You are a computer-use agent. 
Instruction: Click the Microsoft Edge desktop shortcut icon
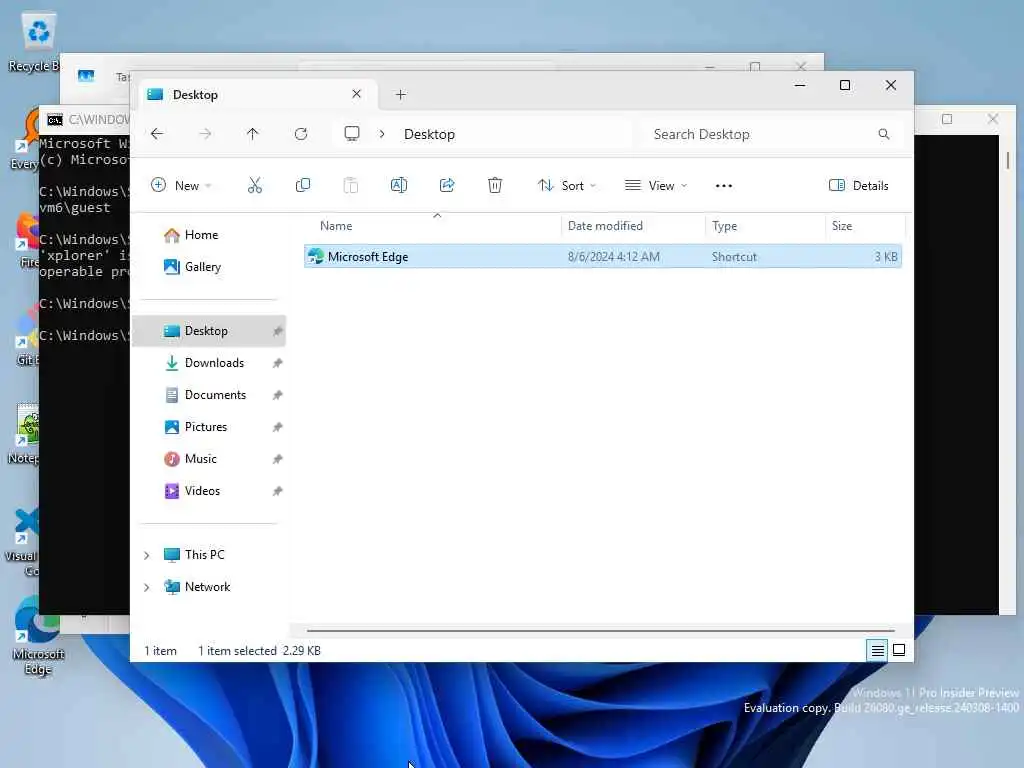coord(38,636)
